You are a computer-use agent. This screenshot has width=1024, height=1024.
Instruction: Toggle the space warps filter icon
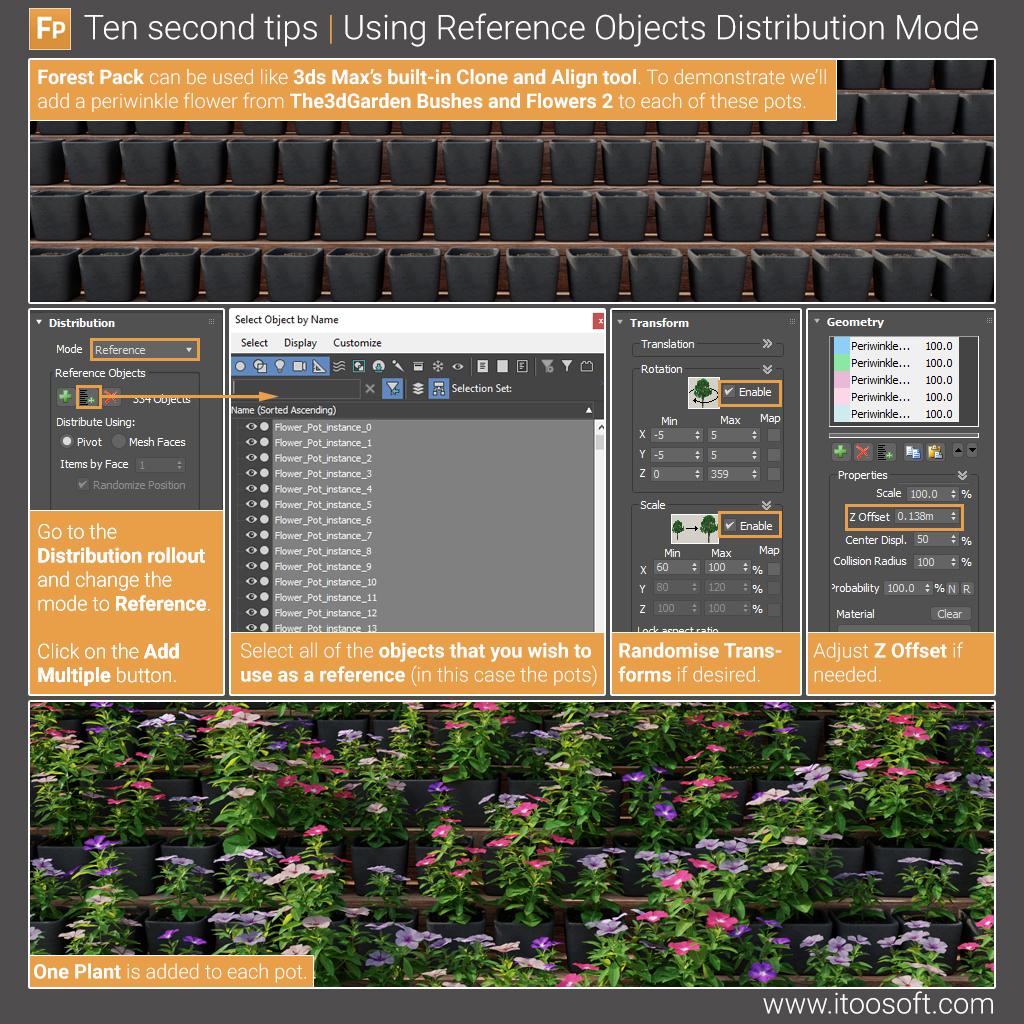[x=339, y=366]
